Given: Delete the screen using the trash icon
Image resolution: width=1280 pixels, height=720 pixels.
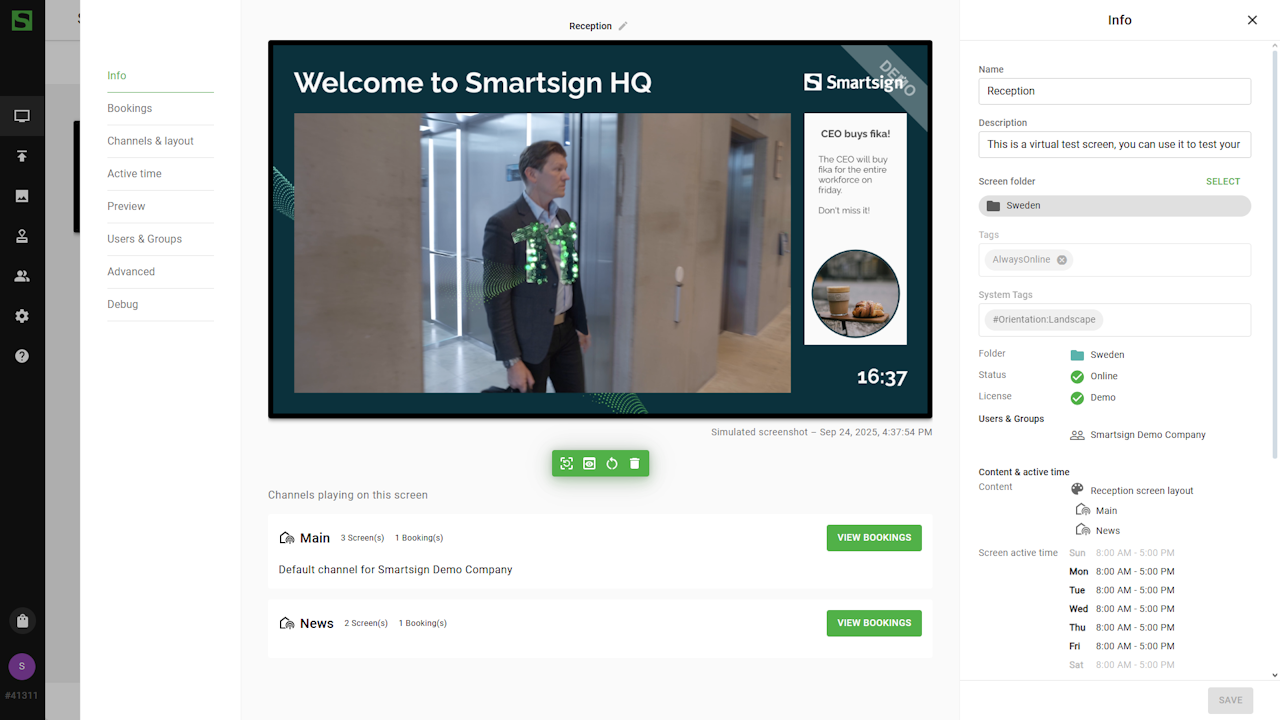Looking at the screenshot, I should 634,463.
